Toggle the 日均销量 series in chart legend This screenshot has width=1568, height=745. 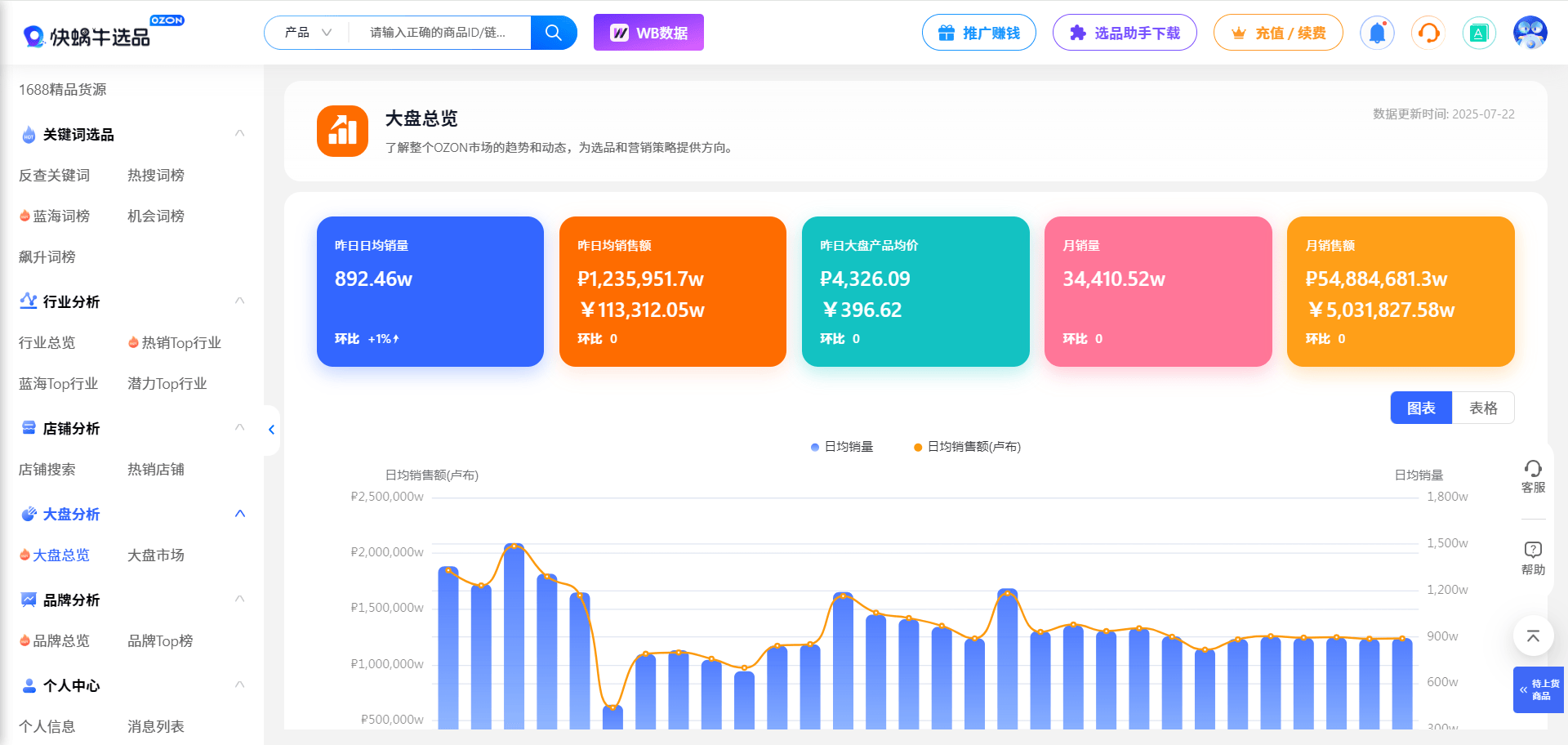841,447
